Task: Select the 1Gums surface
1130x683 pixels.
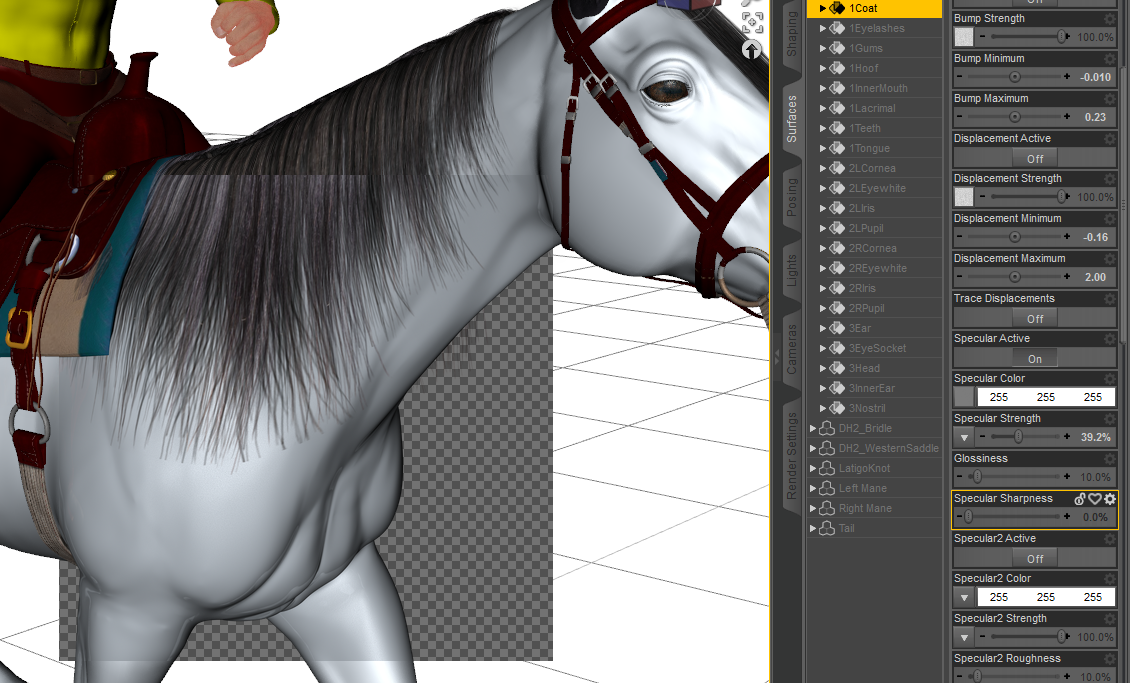Action: (866, 48)
